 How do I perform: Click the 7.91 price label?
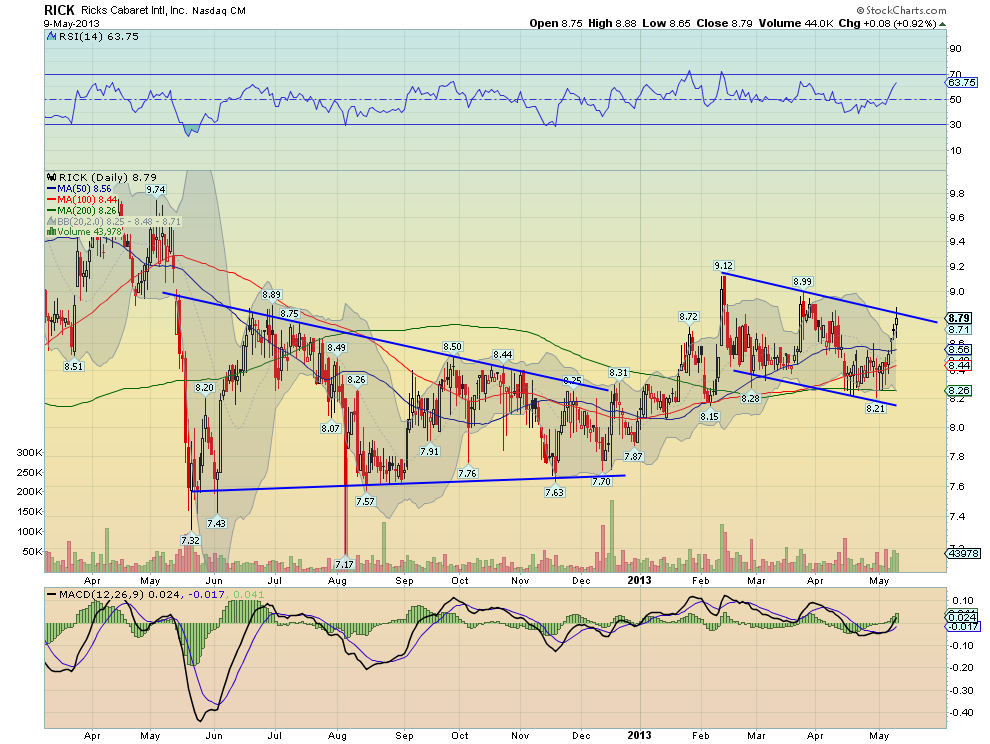tap(429, 452)
